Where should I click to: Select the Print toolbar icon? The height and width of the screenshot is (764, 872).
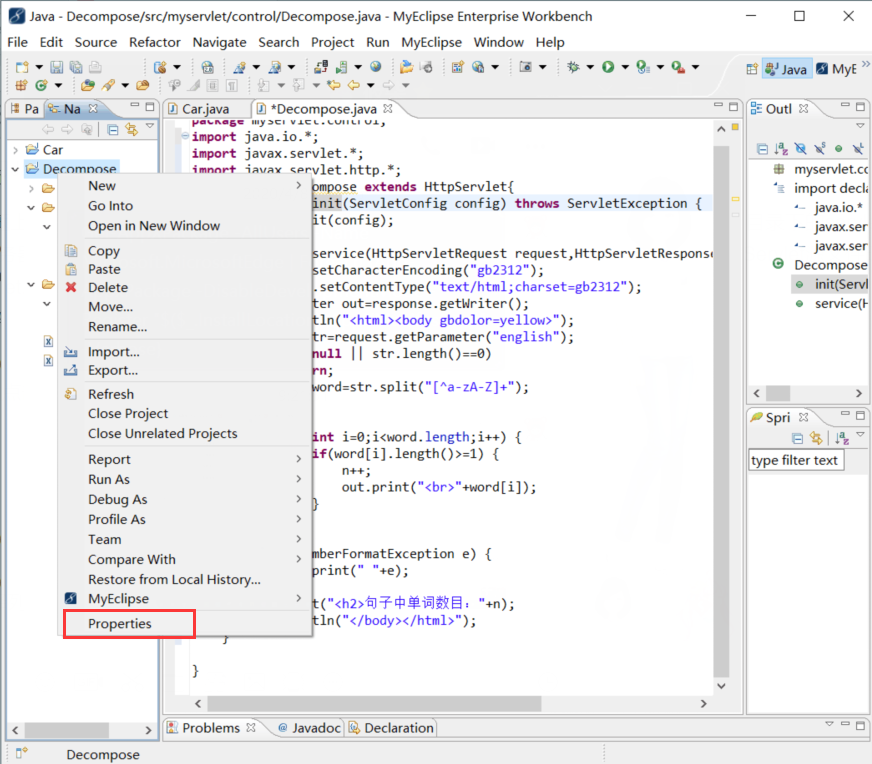(95, 69)
